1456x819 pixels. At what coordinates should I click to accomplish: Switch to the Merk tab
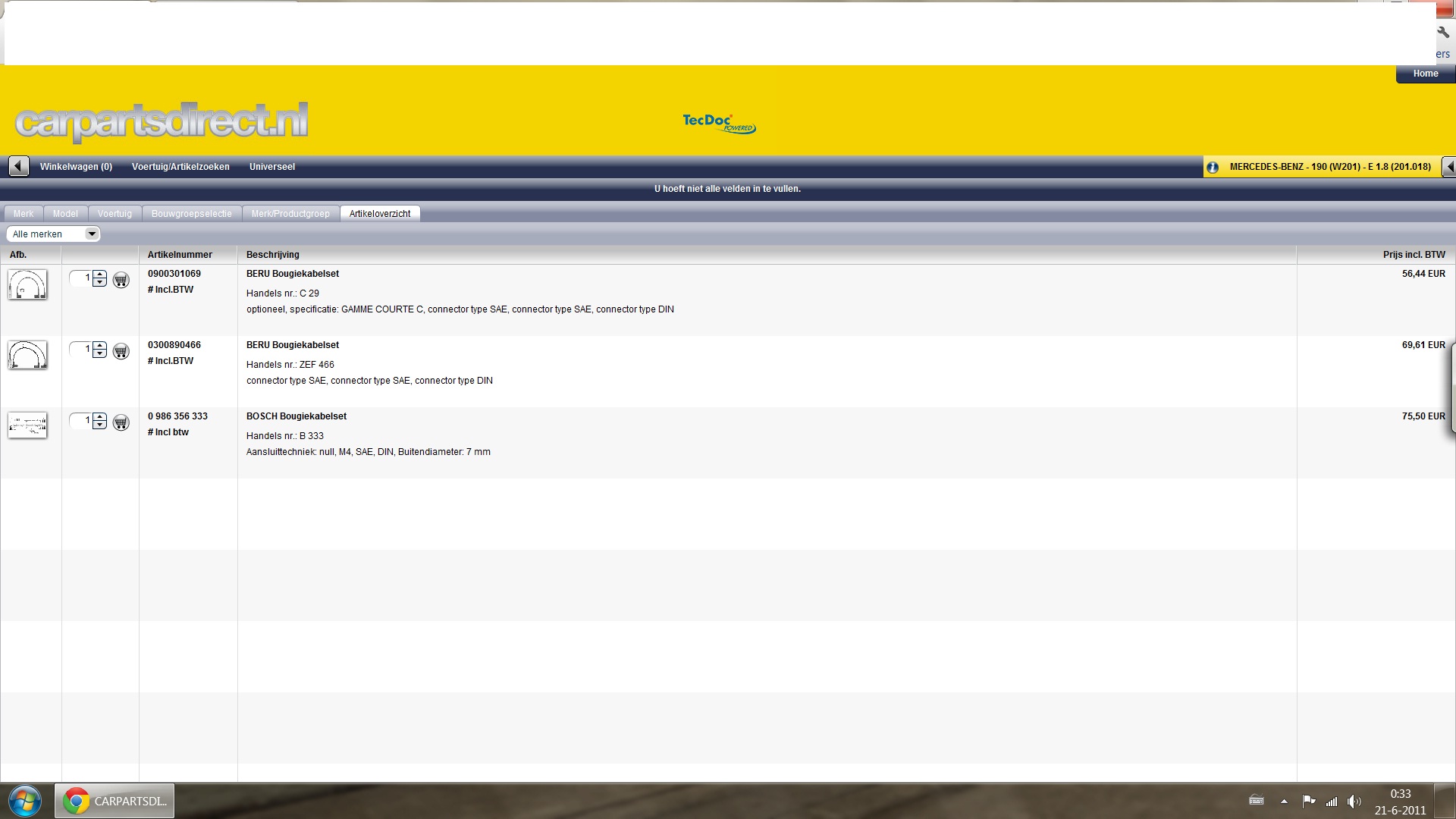[24, 214]
